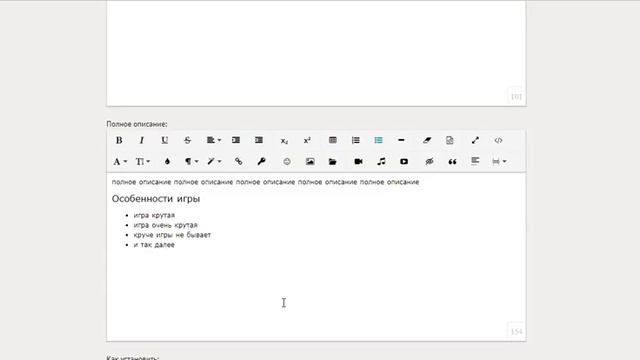Click the first line 'полное описание' text
The width and height of the screenshot is (640, 360).
pos(265,182)
